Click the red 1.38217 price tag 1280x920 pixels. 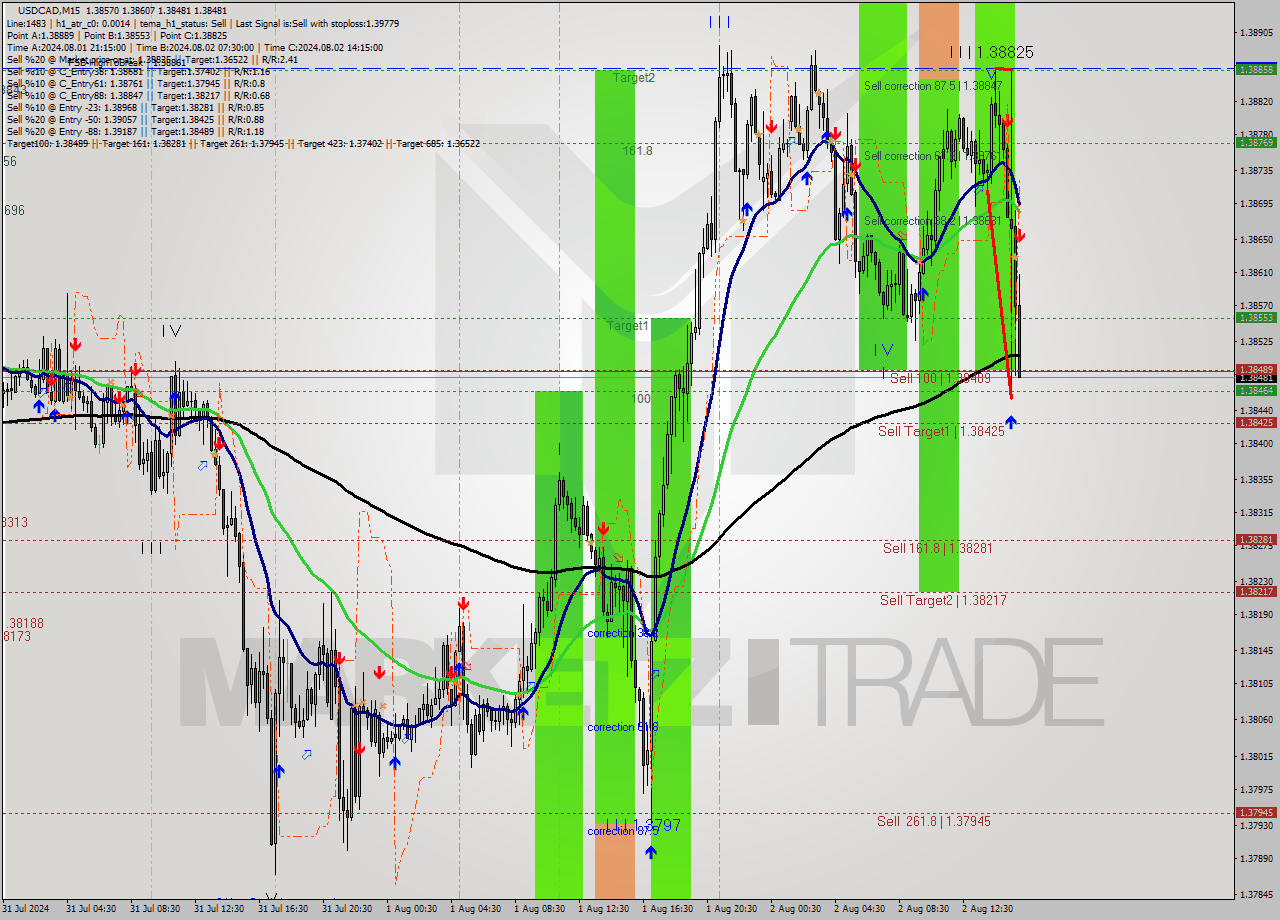click(1256, 592)
